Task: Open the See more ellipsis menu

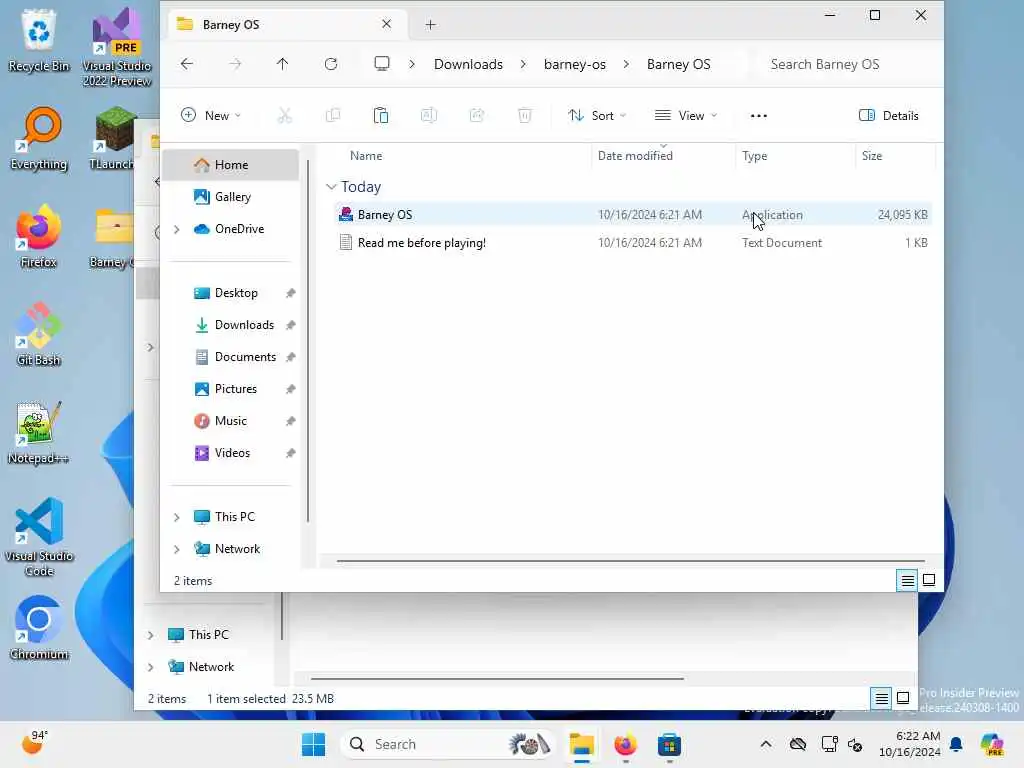Action: tap(759, 116)
